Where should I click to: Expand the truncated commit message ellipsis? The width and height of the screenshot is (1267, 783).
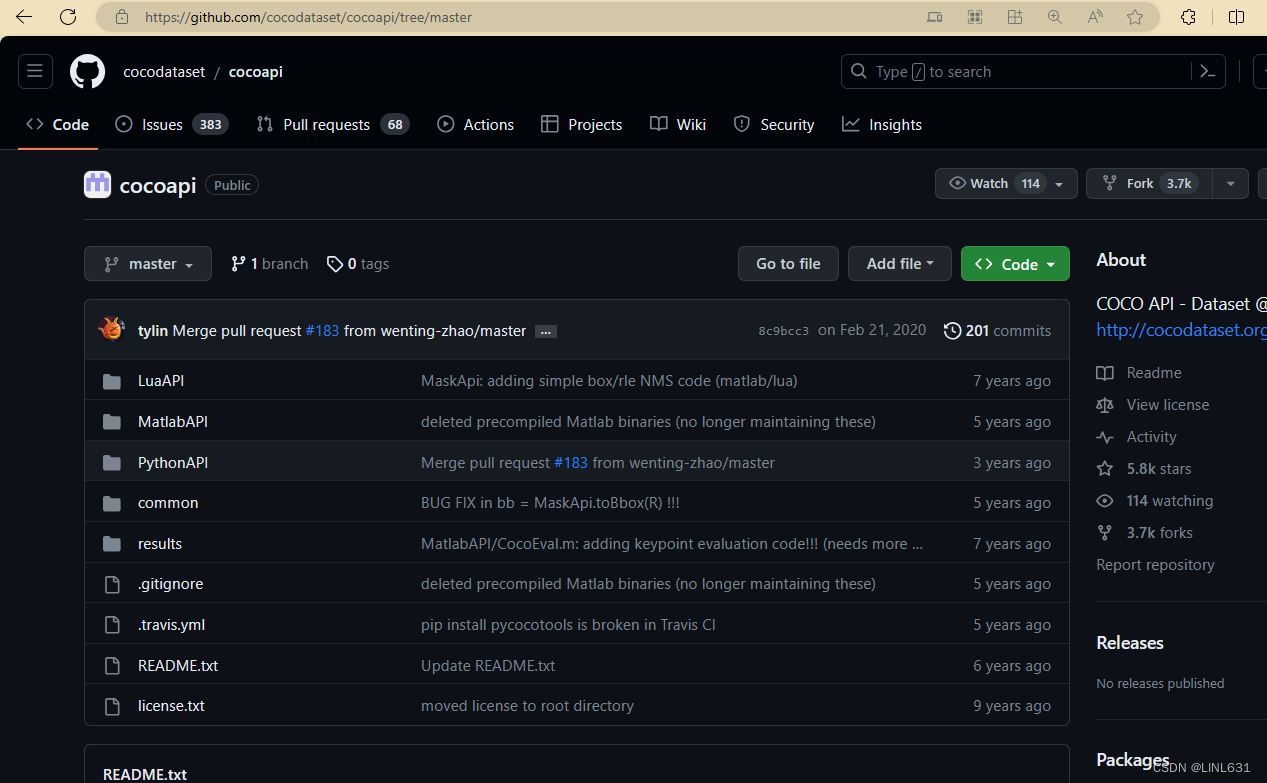point(545,330)
